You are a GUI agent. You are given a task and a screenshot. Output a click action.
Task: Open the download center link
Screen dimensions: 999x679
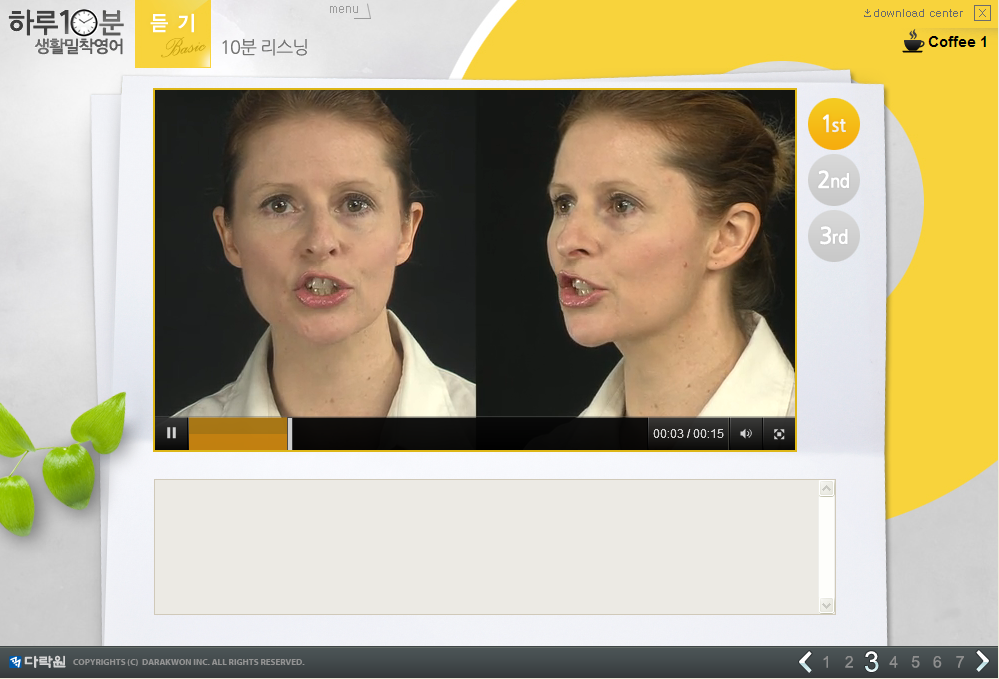tap(913, 13)
